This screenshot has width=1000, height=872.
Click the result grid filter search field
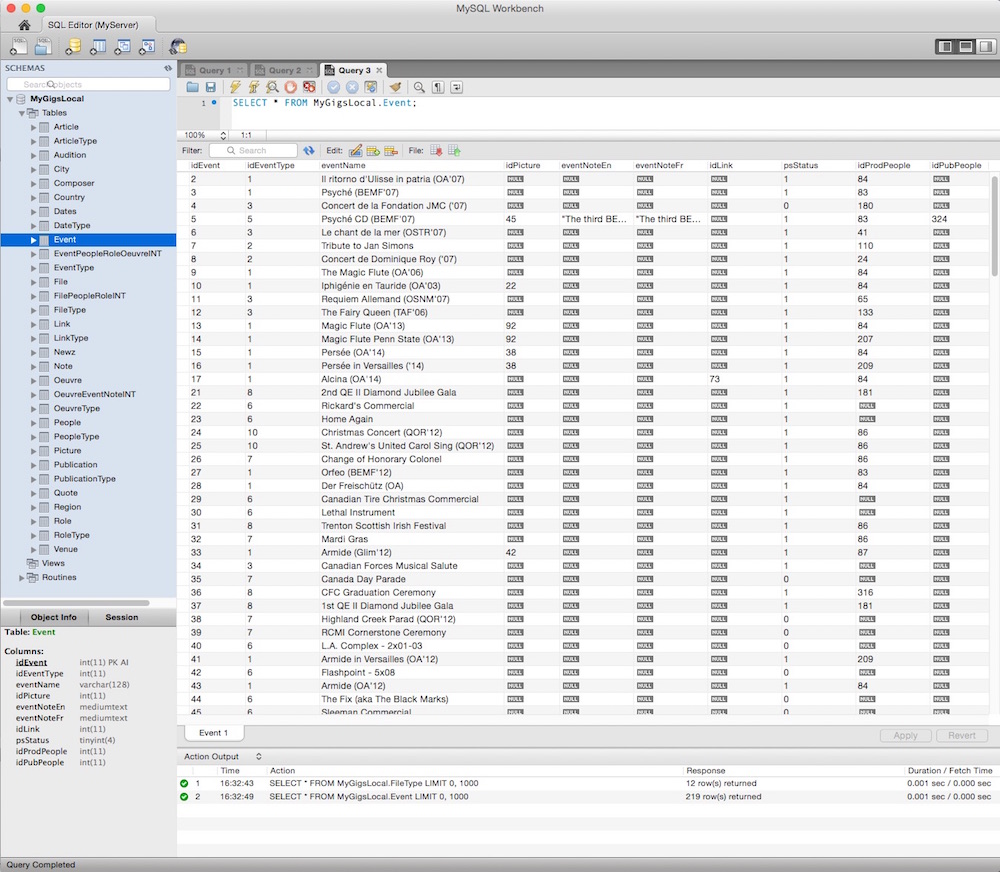pos(254,151)
